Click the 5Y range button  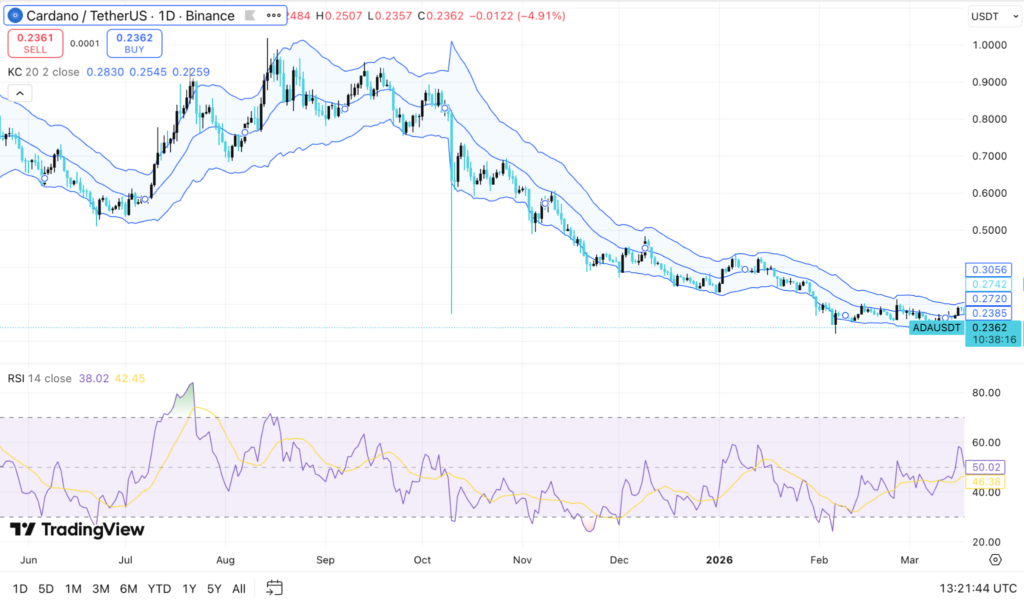[212, 589]
